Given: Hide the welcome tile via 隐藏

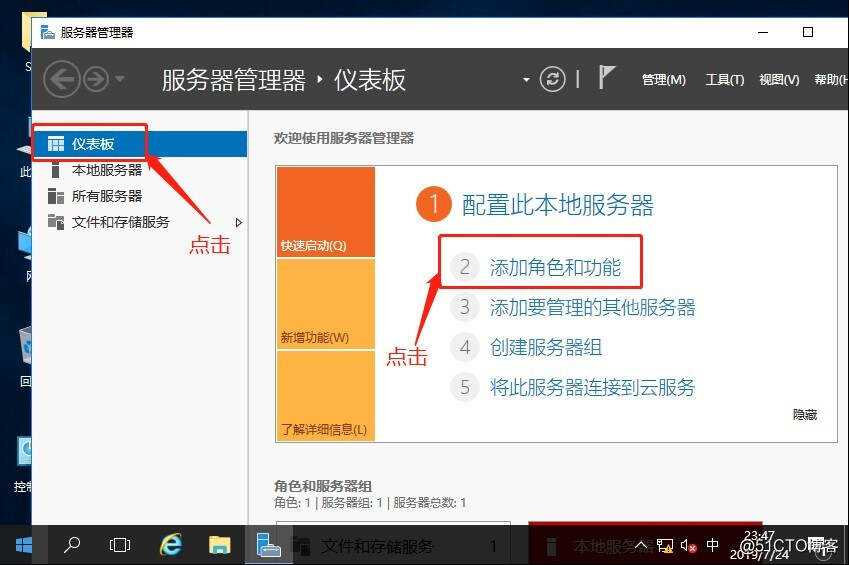Looking at the screenshot, I should (x=805, y=415).
